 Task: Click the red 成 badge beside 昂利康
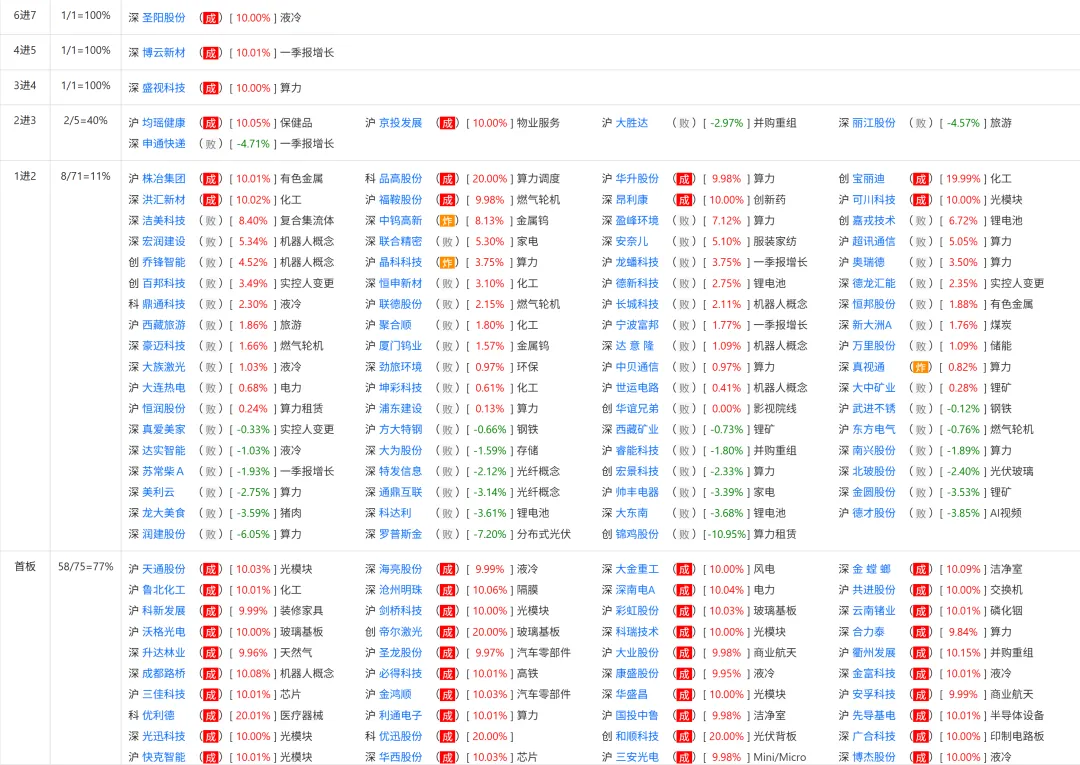(x=684, y=200)
